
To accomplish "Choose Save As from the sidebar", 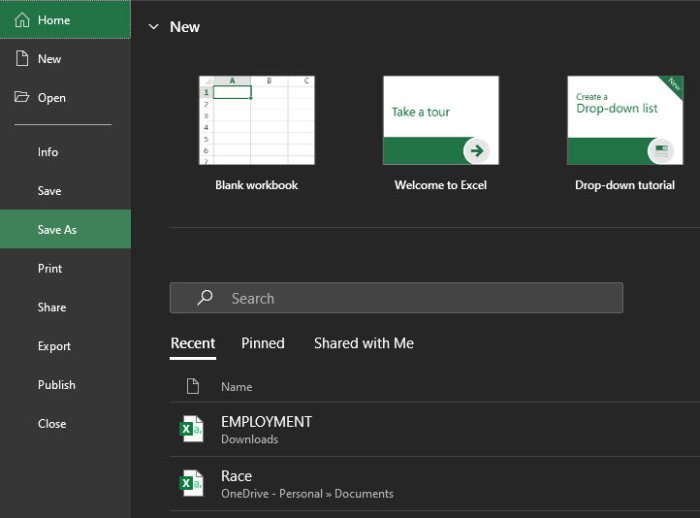I will click(x=57, y=229).
